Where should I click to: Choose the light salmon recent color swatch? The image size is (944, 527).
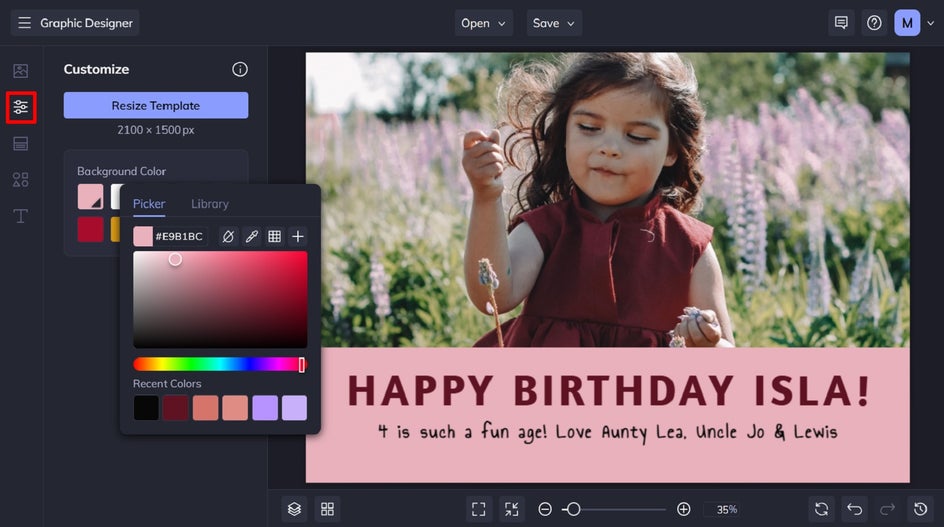[x=235, y=408]
